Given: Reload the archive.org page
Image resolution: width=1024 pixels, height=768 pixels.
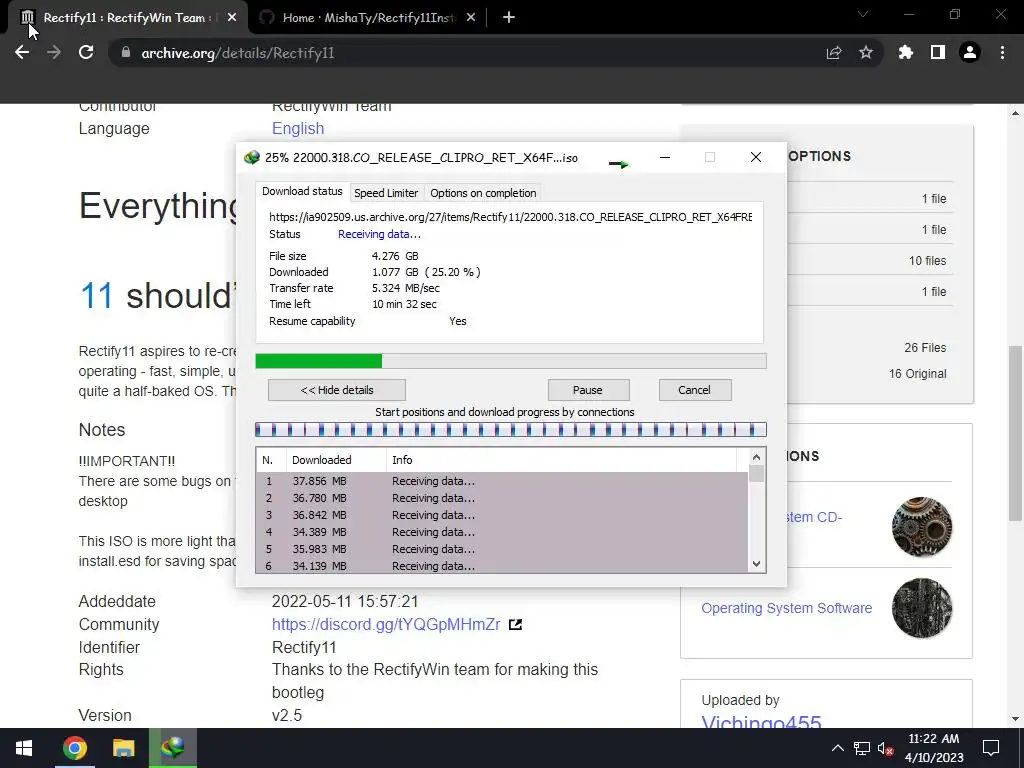Looking at the screenshot, I should 86,52.
